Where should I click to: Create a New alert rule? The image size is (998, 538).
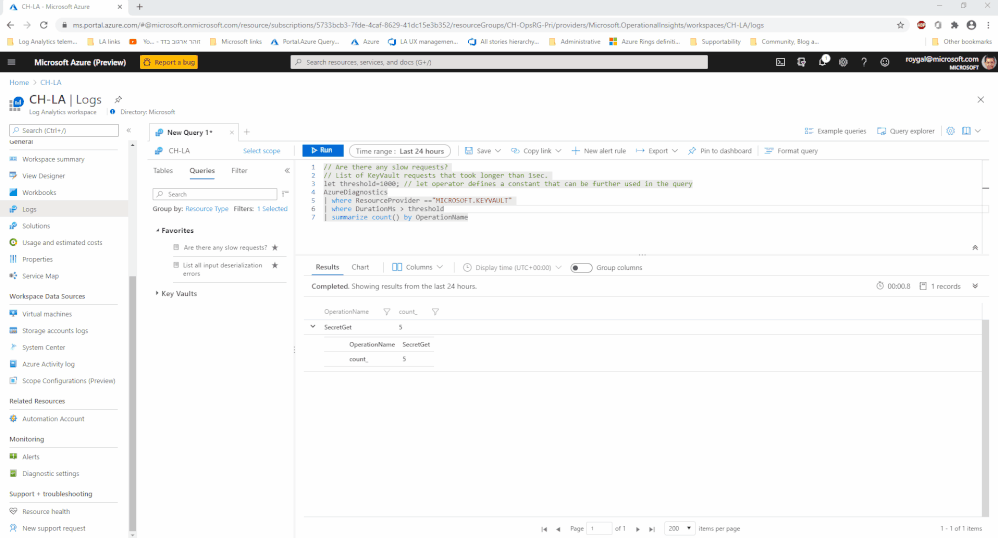598,151
